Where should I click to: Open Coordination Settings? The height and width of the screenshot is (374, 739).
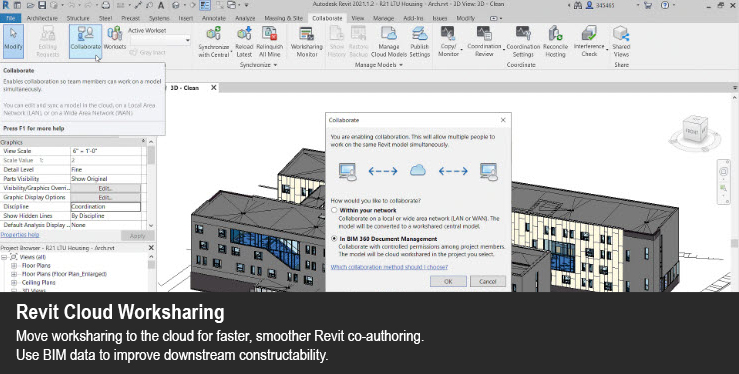[523, 41]
